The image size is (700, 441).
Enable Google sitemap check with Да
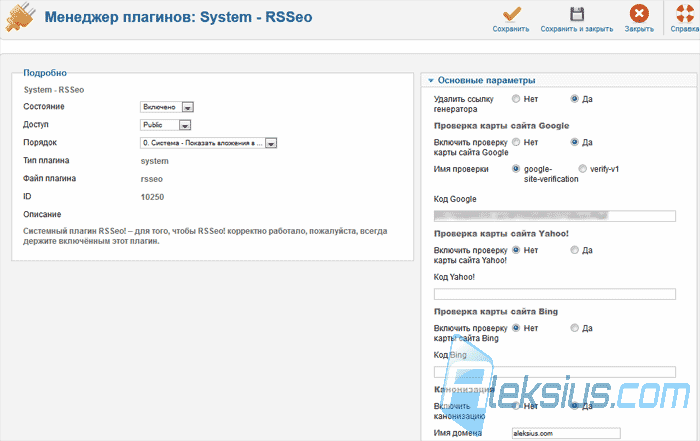pyautogui.click(x=575, y=142)
